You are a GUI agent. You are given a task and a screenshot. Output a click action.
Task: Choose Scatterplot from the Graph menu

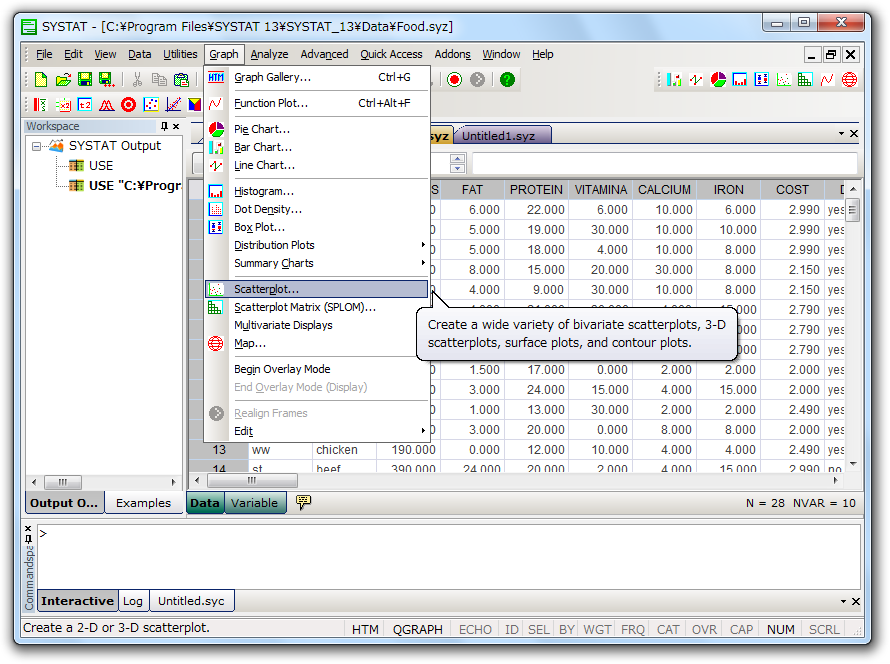point(317,289)
